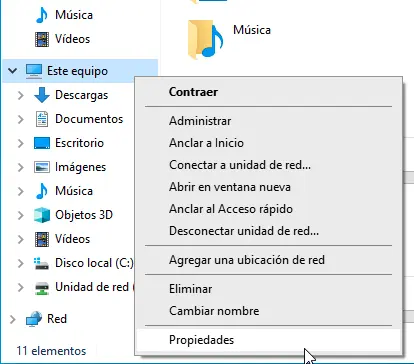The width and height of the screenshot is (414, 364).
Task: Collapse the Este equipo tree node
Action: coord(13,71)
